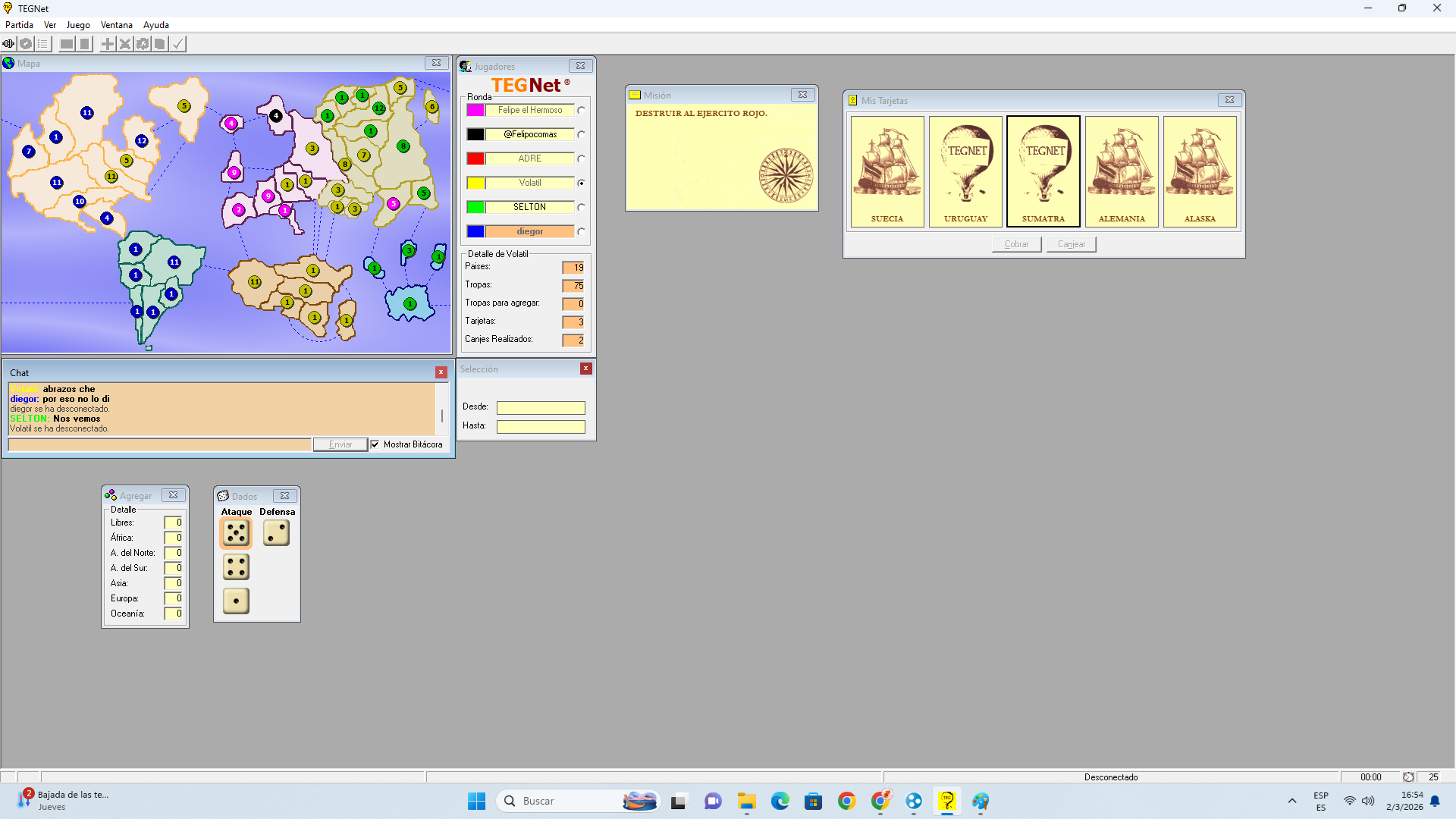Click the top attack die showing five
The height and width of the screenshot is (819, 1456).
tap(236, 533)
